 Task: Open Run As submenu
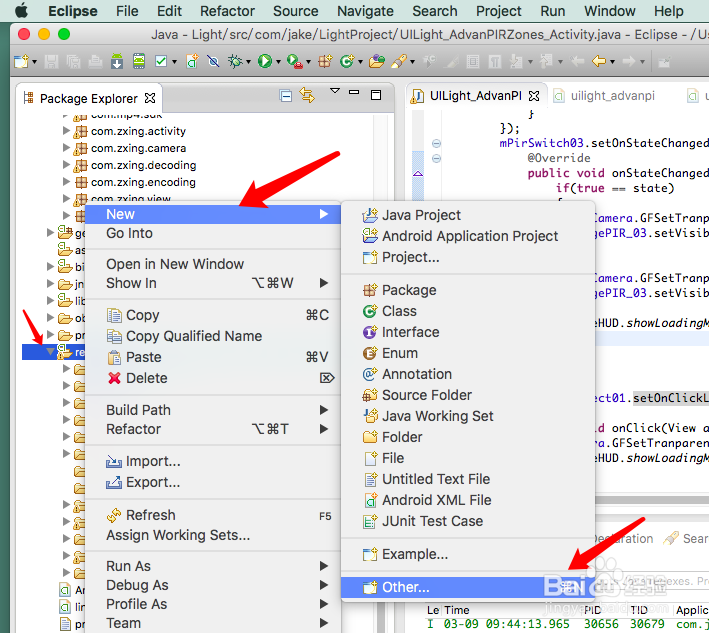tap(213, 566)
